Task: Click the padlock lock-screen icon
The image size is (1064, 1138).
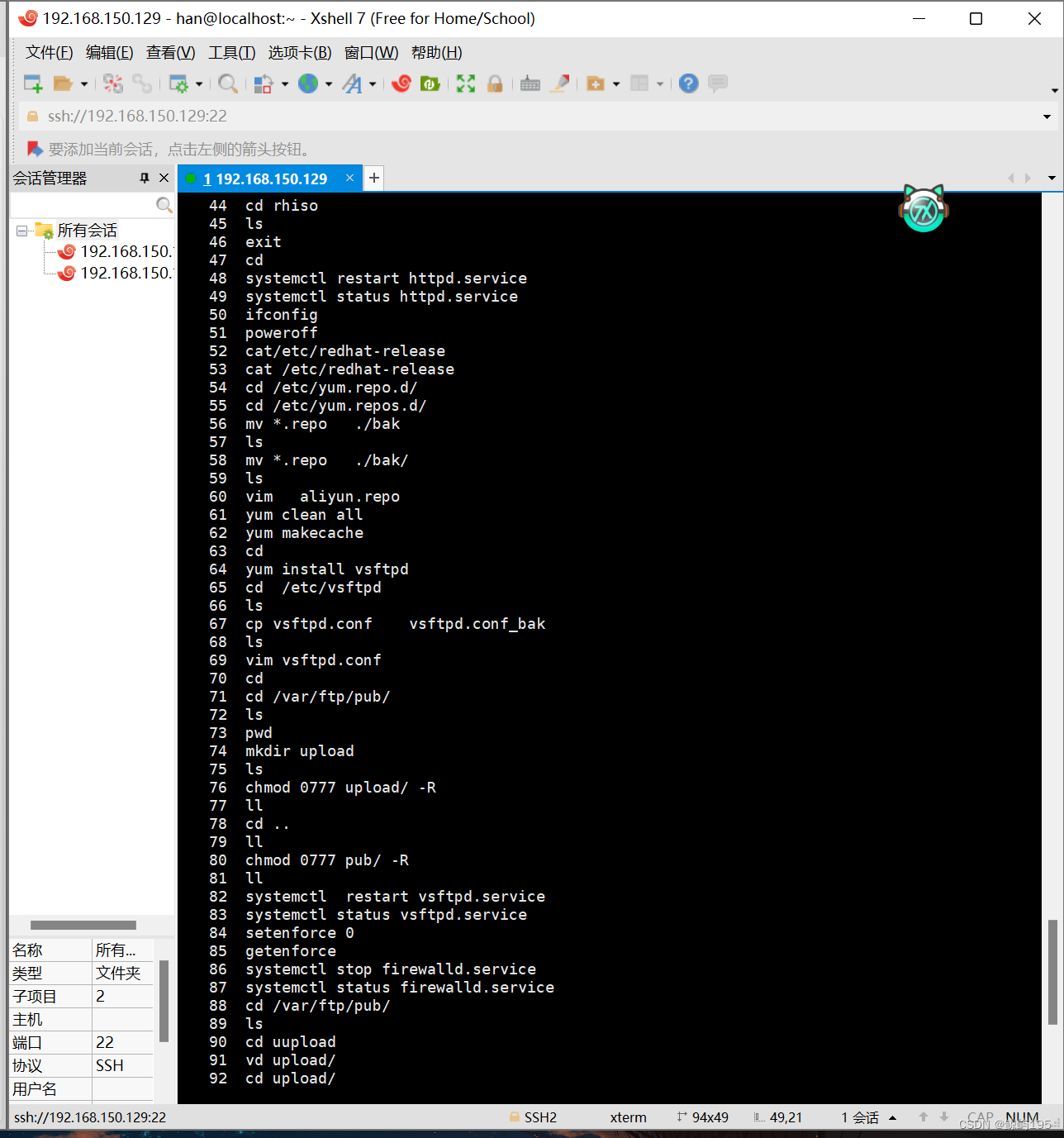Action: point(495,83)
